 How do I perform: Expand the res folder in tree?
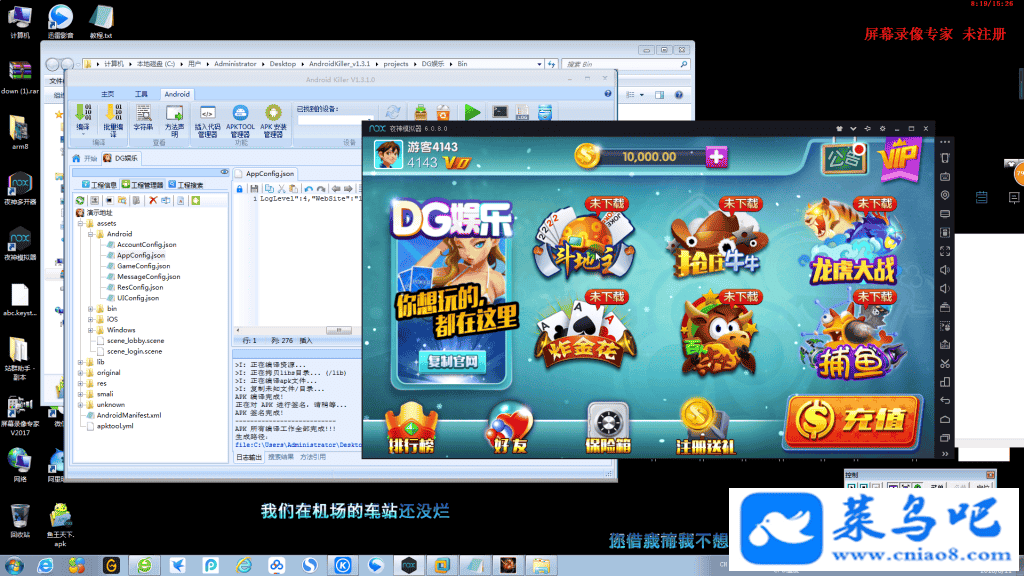tap(80, 383)
